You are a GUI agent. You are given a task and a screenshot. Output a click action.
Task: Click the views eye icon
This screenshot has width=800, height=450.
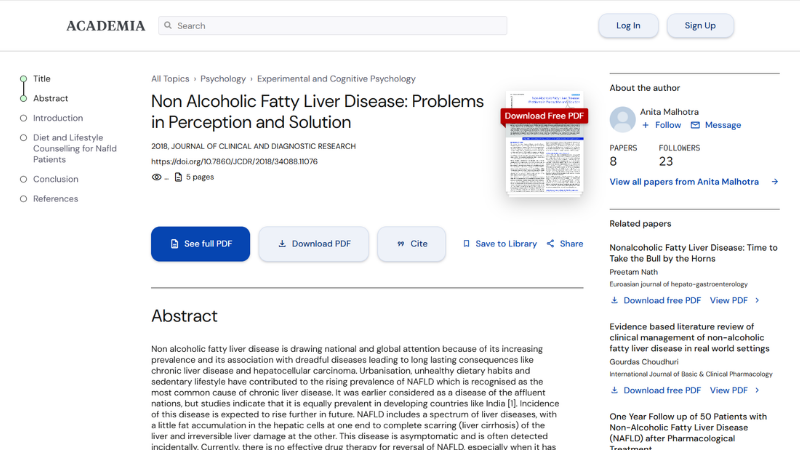(156, 177)
